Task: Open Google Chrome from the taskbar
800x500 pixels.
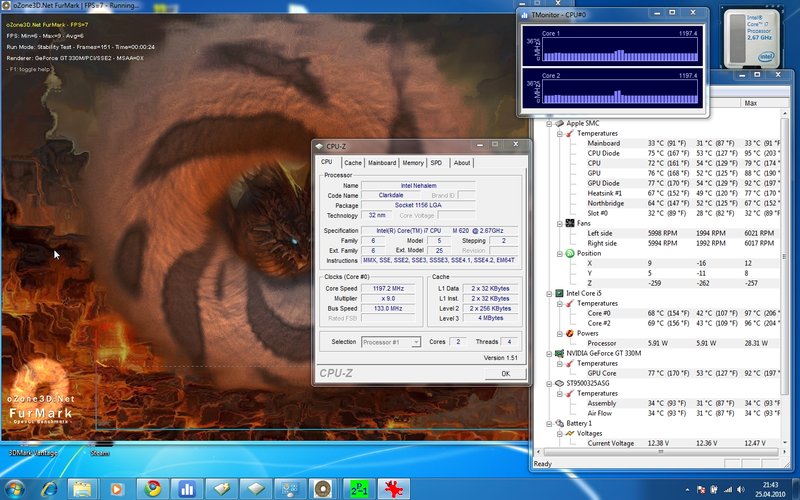Action: 151,489
